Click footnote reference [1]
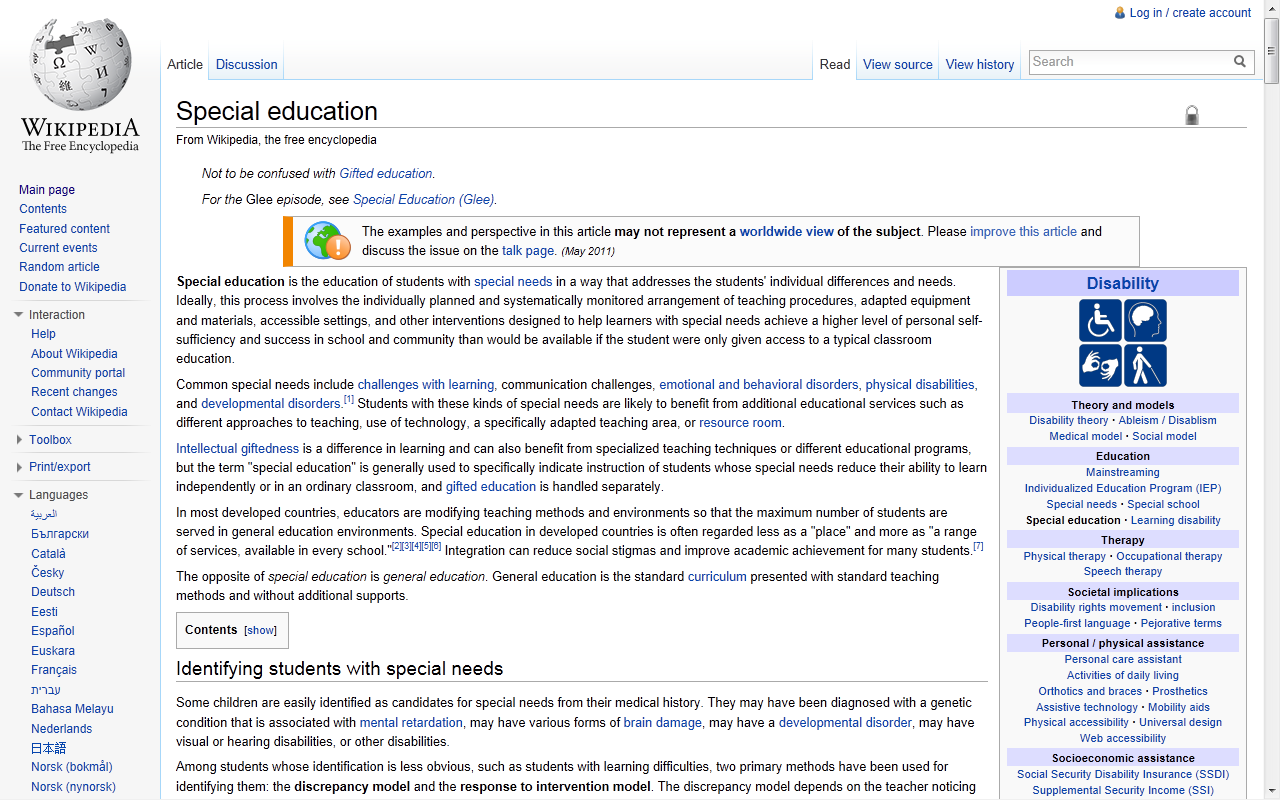1280x800 pixels. click(349, 400)
